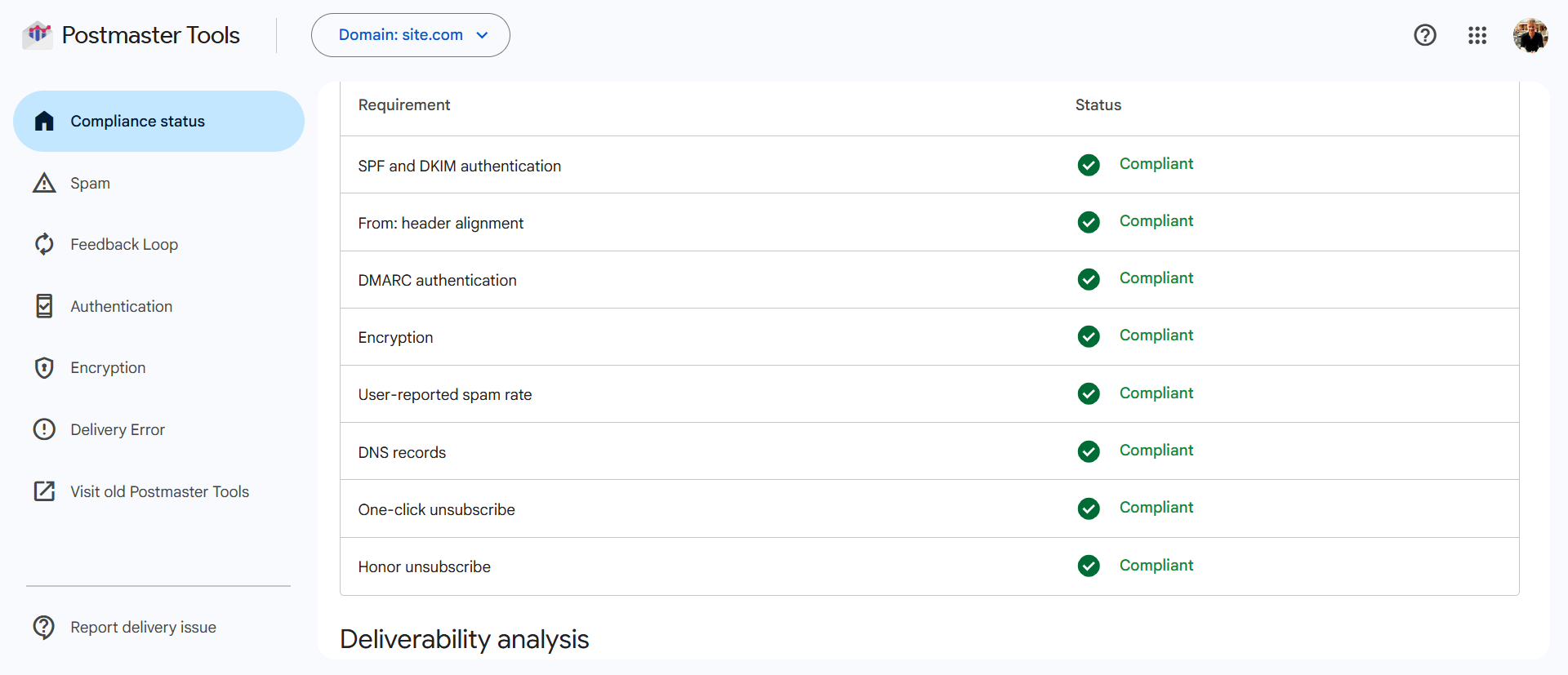Click the Status column header
The width and height of the screenshot is (1568, 675).
click(1098, 105)
